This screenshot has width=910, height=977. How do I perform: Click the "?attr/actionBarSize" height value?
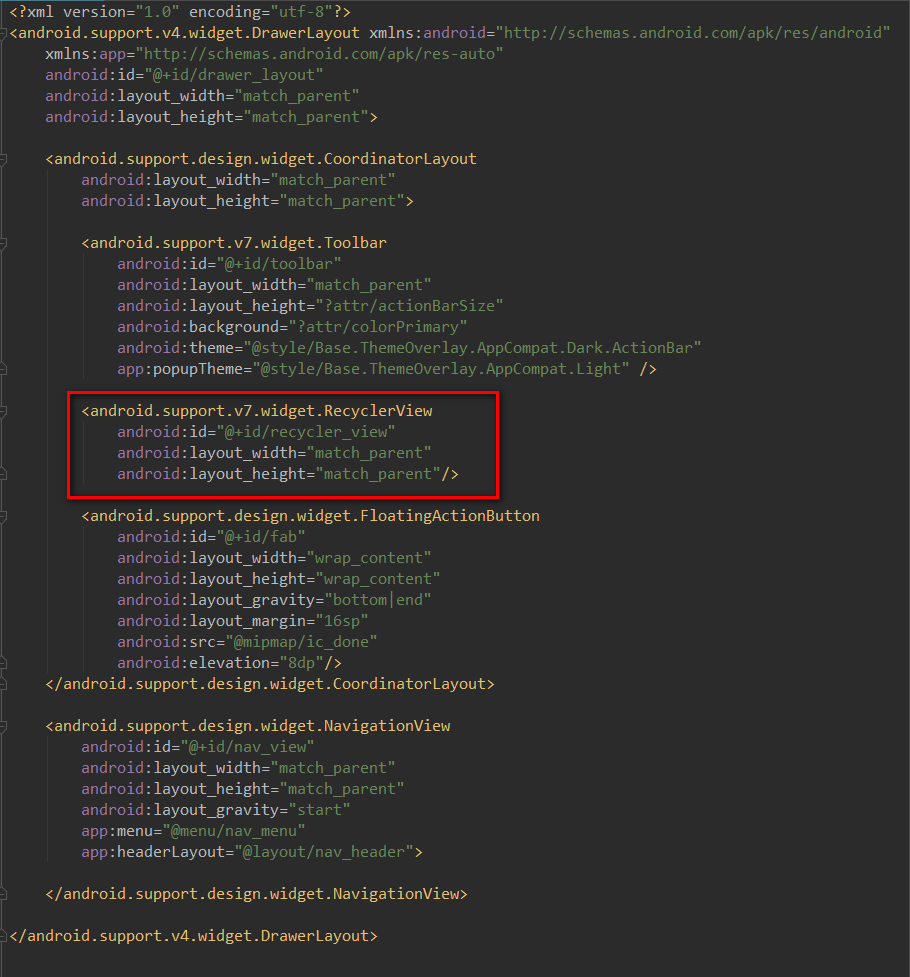(409, 306)
